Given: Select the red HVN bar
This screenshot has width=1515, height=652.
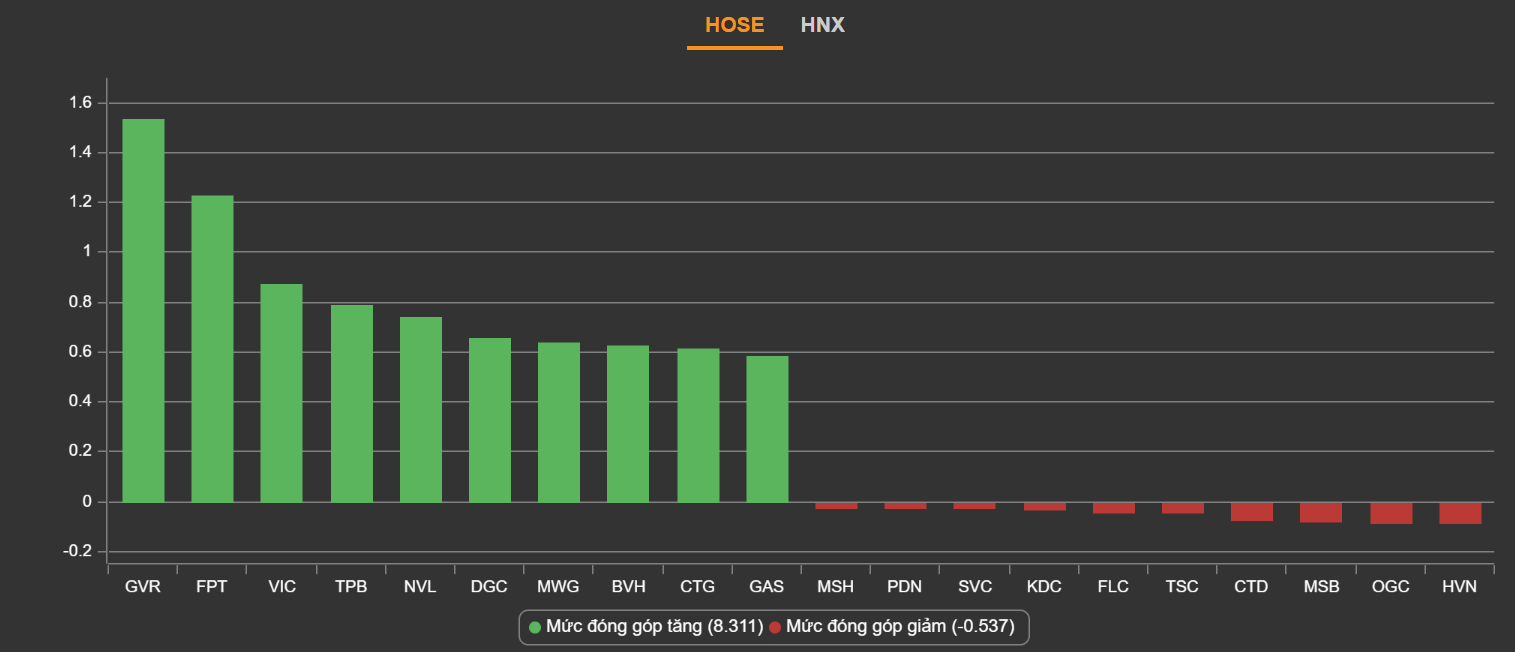Looking at the screenshot, I should [x=1460, y=513].
